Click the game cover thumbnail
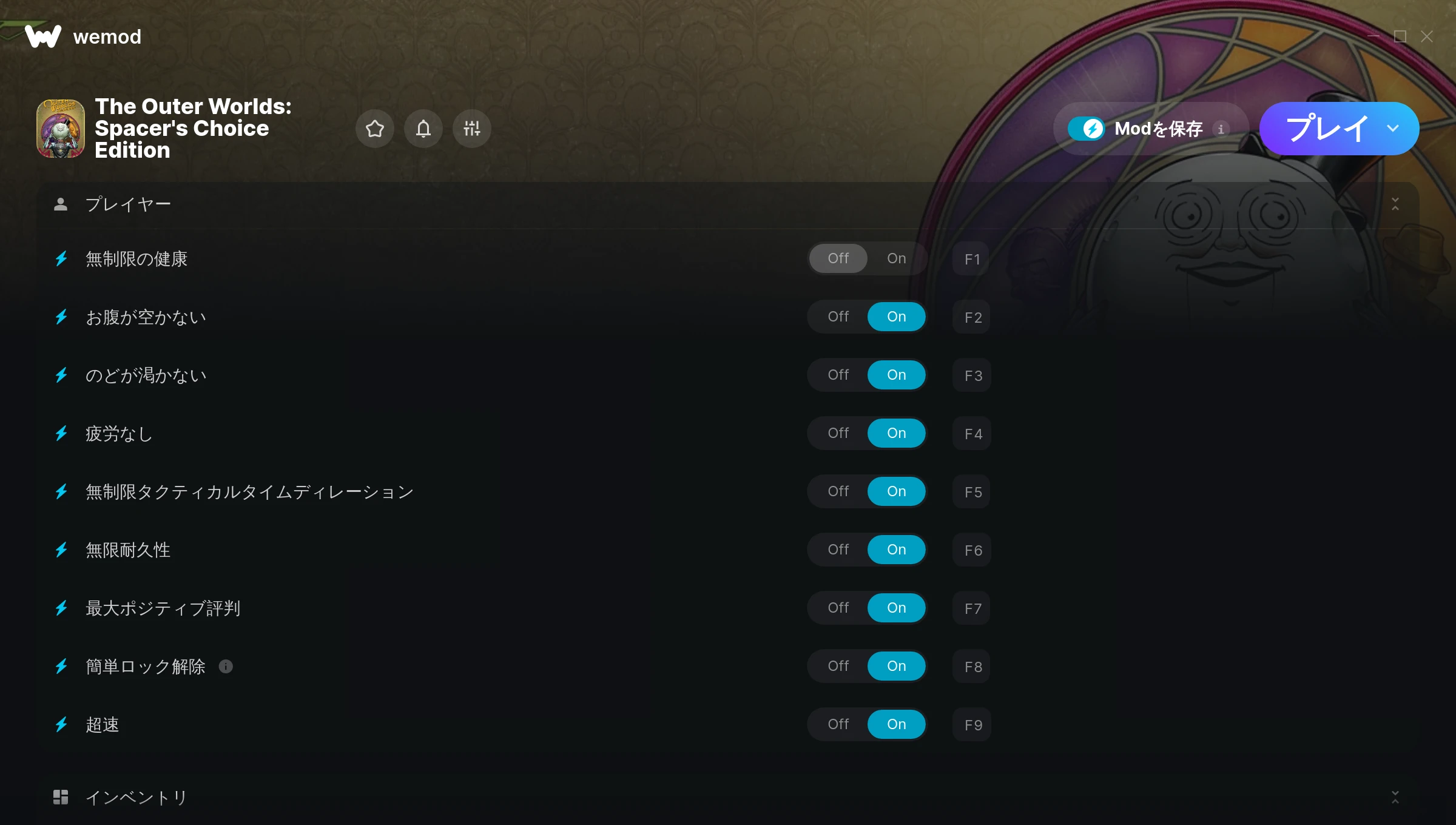 (x=61, y=129)
